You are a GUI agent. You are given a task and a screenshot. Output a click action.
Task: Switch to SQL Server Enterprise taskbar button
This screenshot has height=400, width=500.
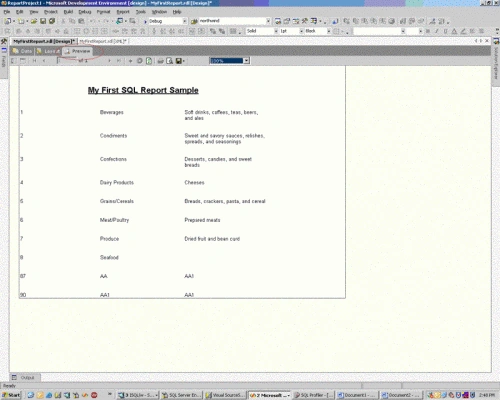(181, 395)
